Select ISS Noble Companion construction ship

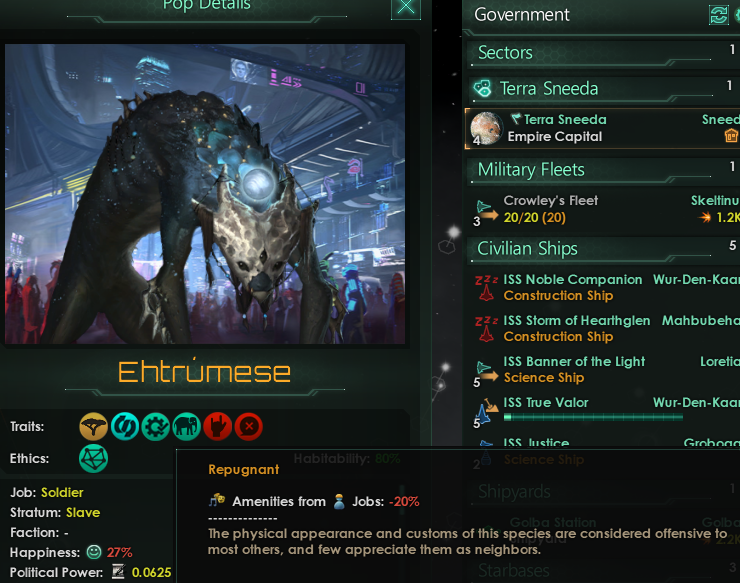[x=605, y=287]
